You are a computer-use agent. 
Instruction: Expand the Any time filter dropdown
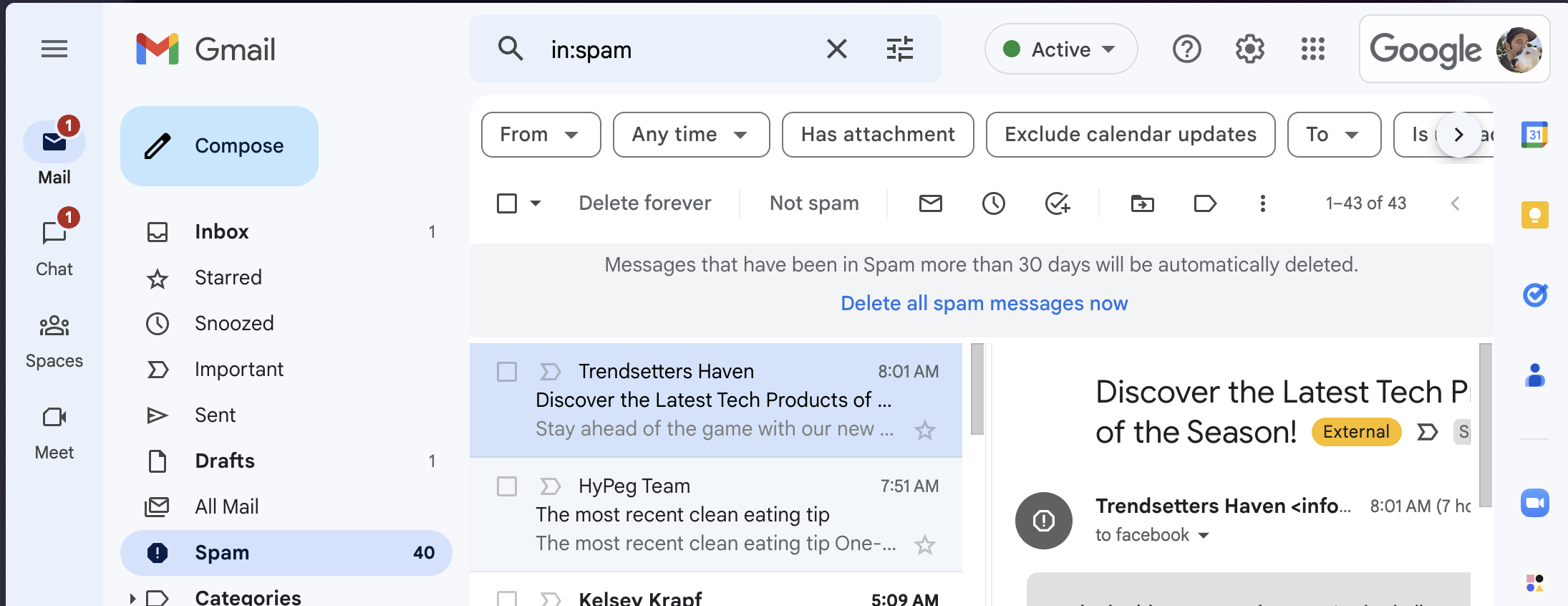[x=691, y=135]
